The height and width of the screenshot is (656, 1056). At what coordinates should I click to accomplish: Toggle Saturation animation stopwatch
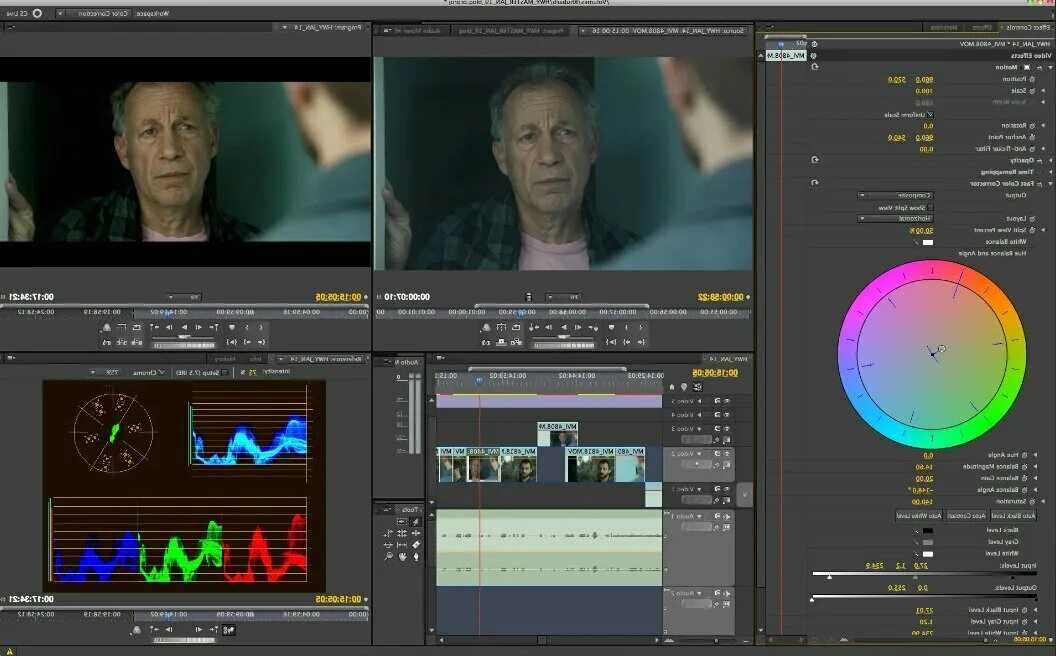click(1032, 502)
